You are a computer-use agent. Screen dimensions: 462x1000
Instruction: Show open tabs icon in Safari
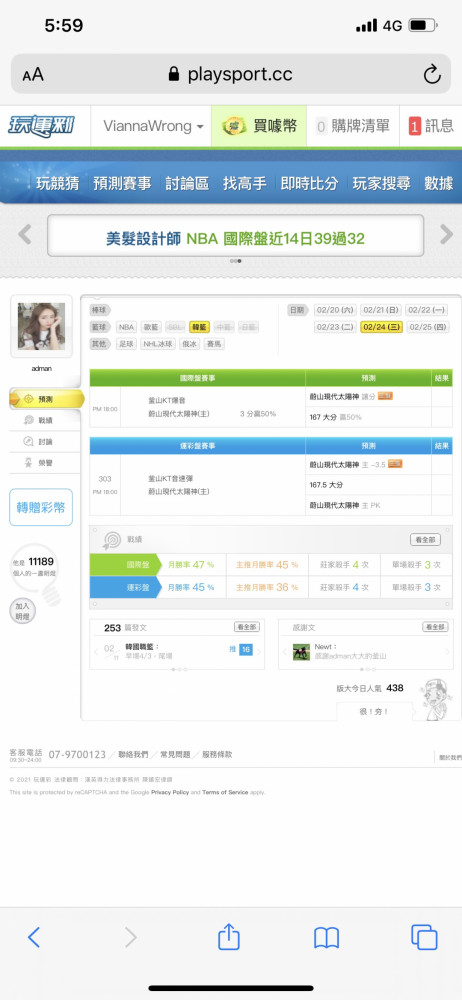coord(424,937)
